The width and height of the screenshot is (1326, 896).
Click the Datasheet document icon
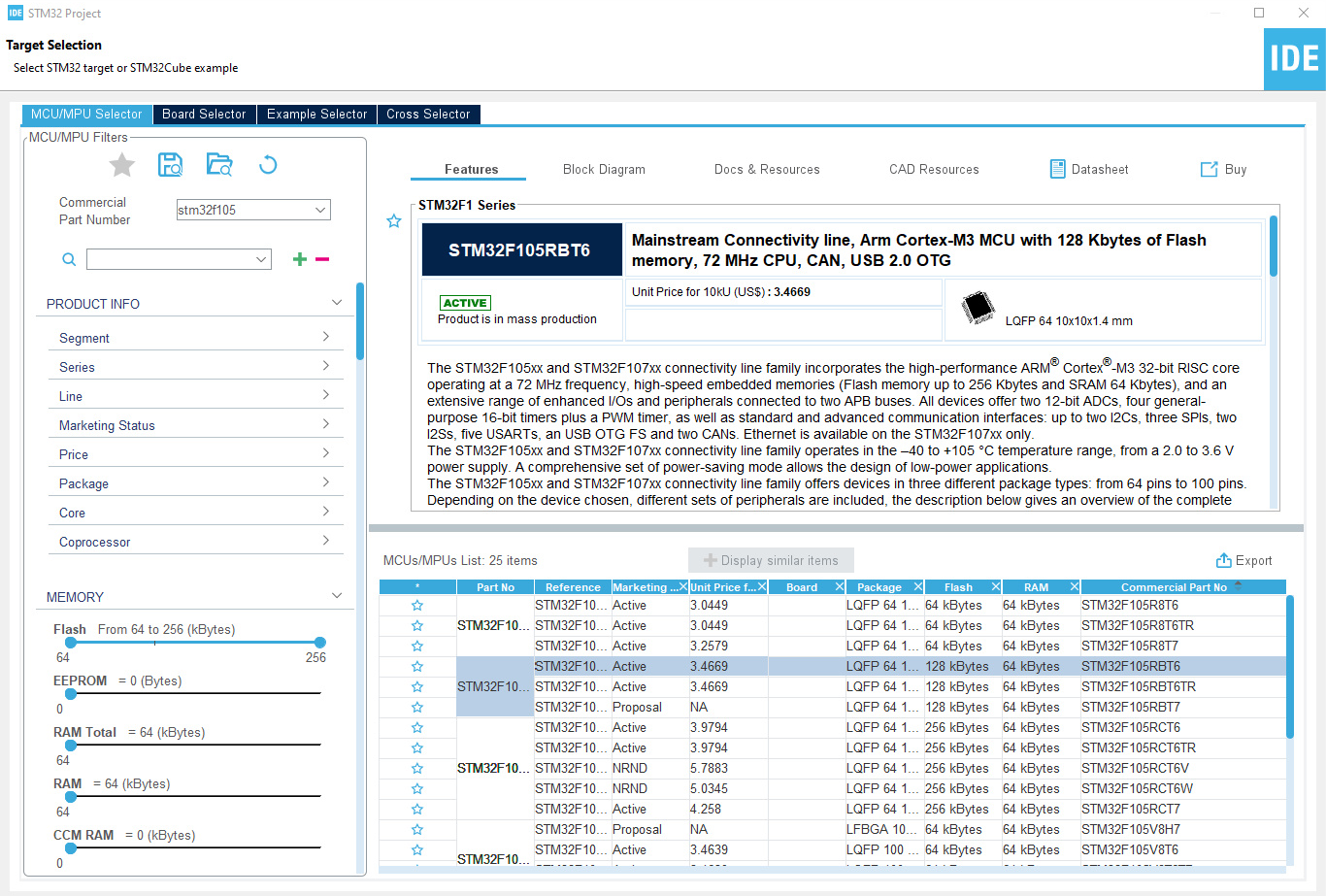click(x=1058, y=169)
